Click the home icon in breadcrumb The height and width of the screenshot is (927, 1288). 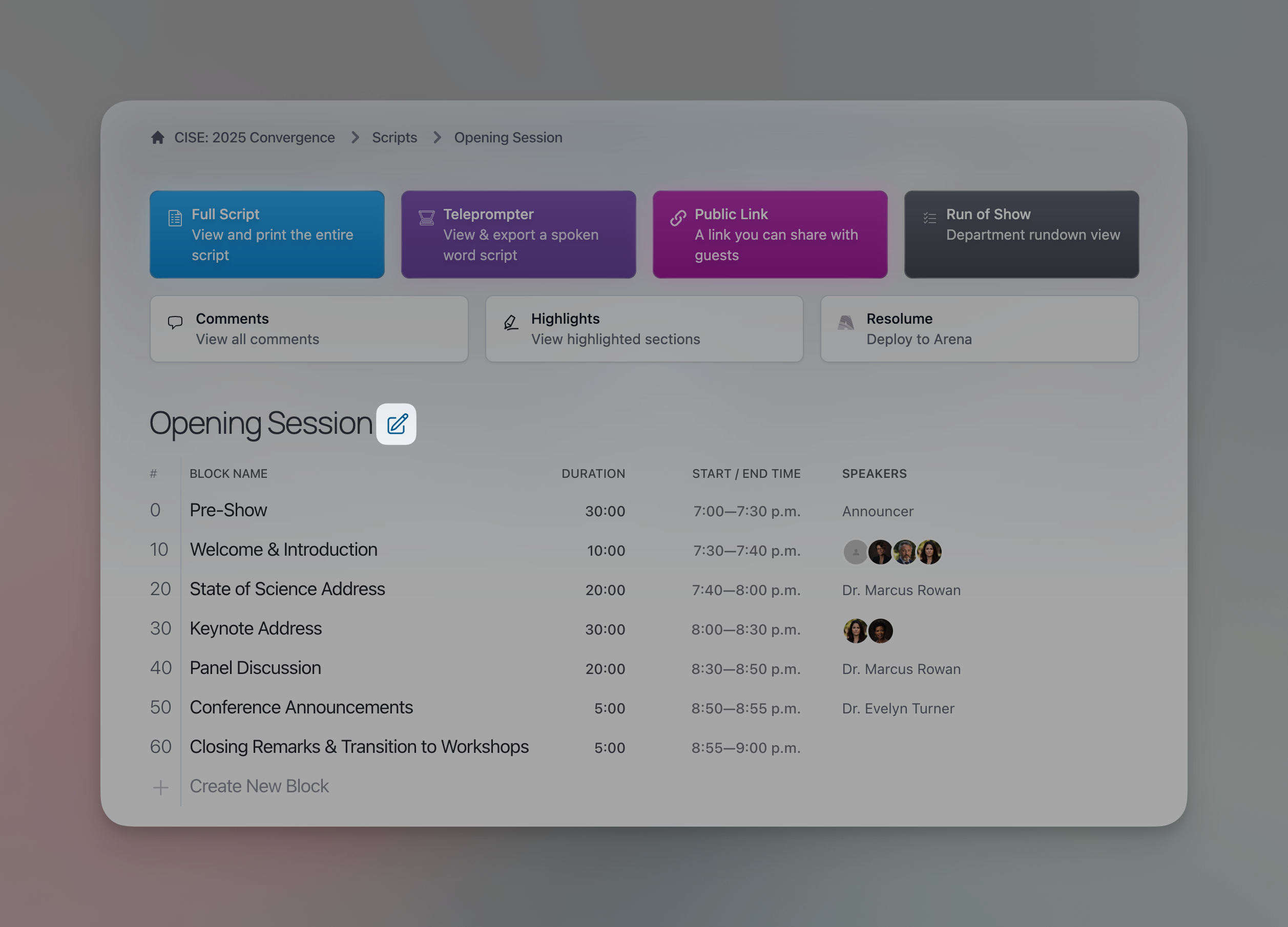point(158,137)
